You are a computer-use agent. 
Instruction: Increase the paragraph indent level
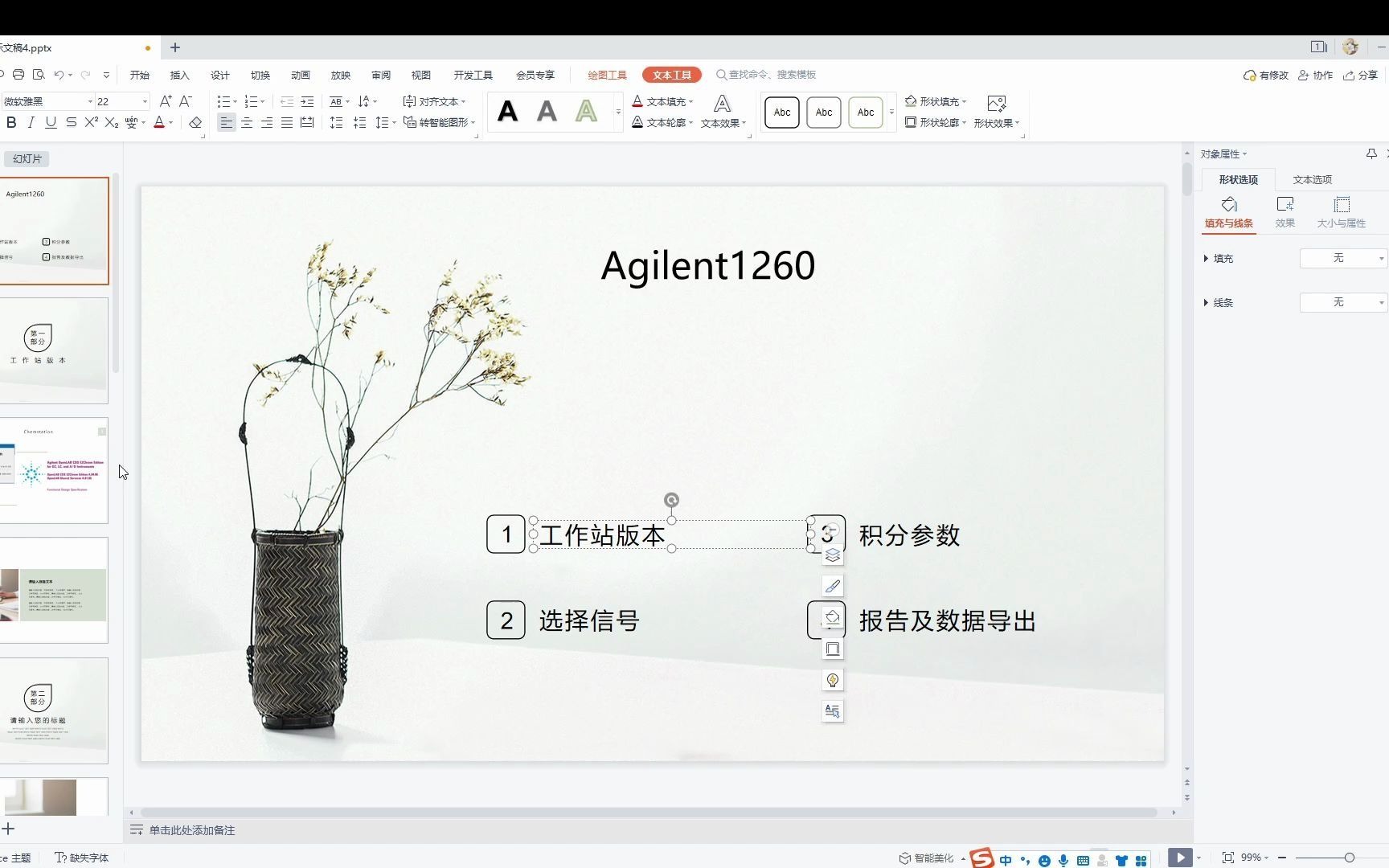tap(307, 101)
